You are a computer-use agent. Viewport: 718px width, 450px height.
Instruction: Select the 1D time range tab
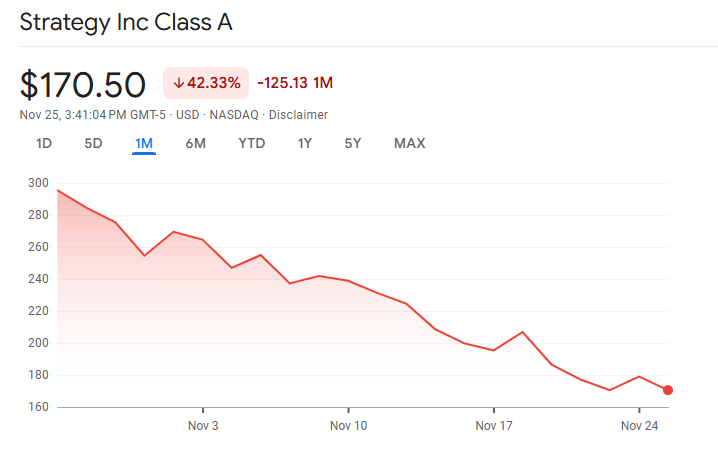(x=44, y=143)
